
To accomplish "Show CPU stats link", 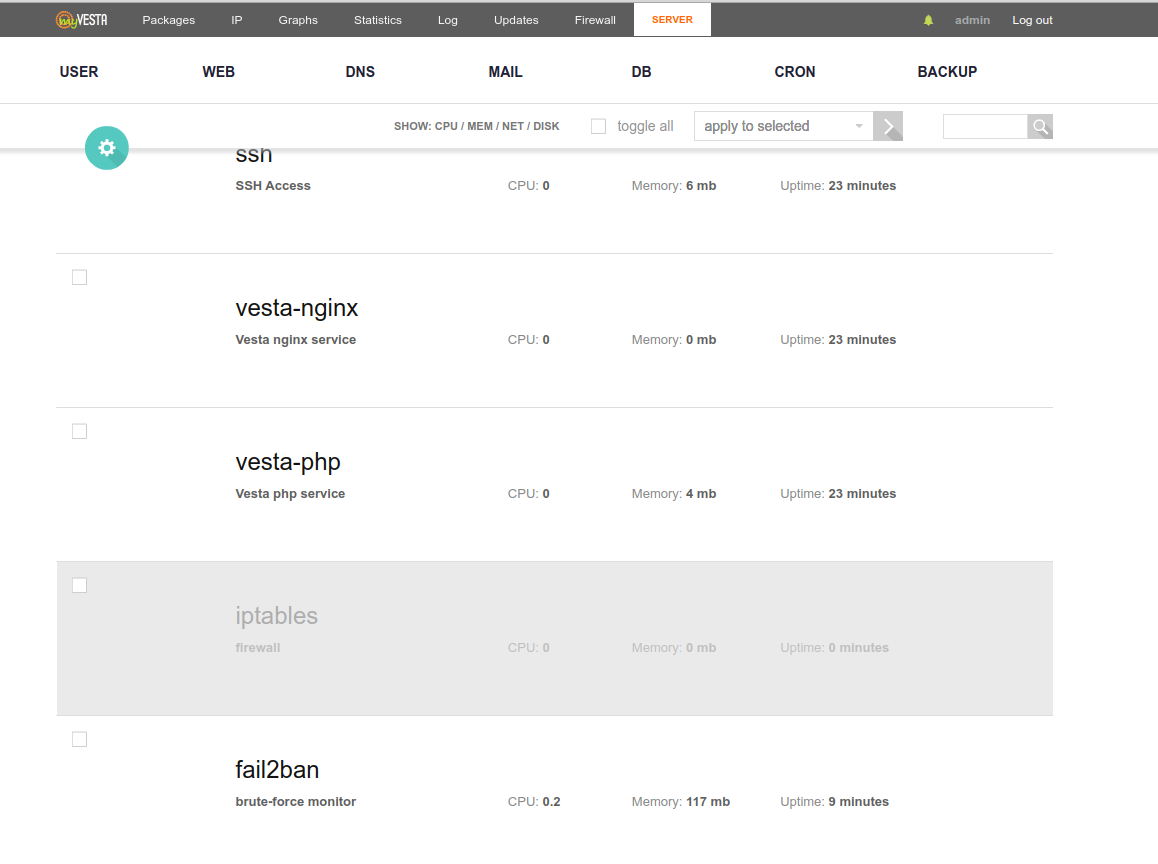I will tap(446, 126).
